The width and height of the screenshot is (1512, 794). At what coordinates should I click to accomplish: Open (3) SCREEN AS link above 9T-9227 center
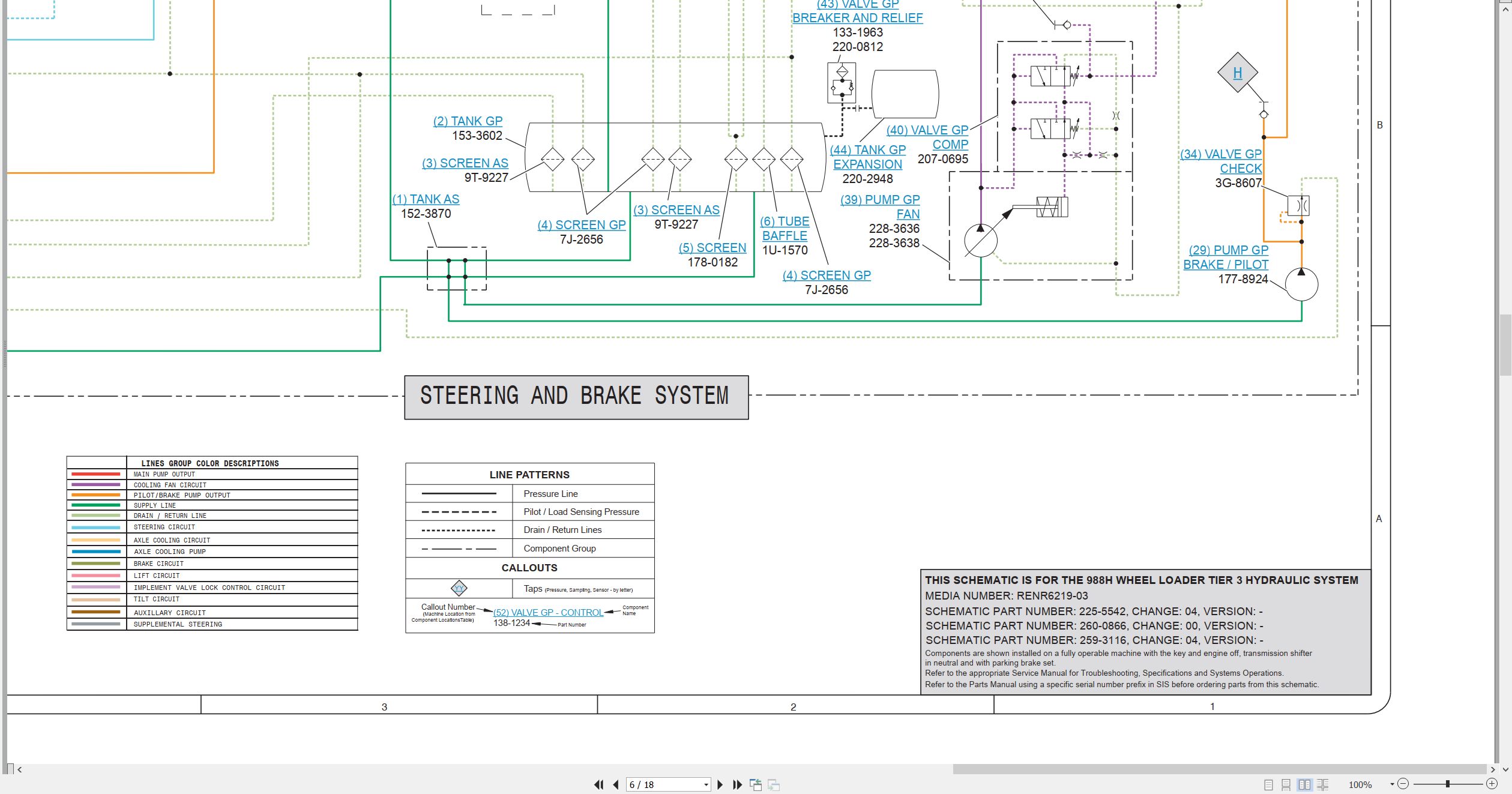[x=676, y=210]
